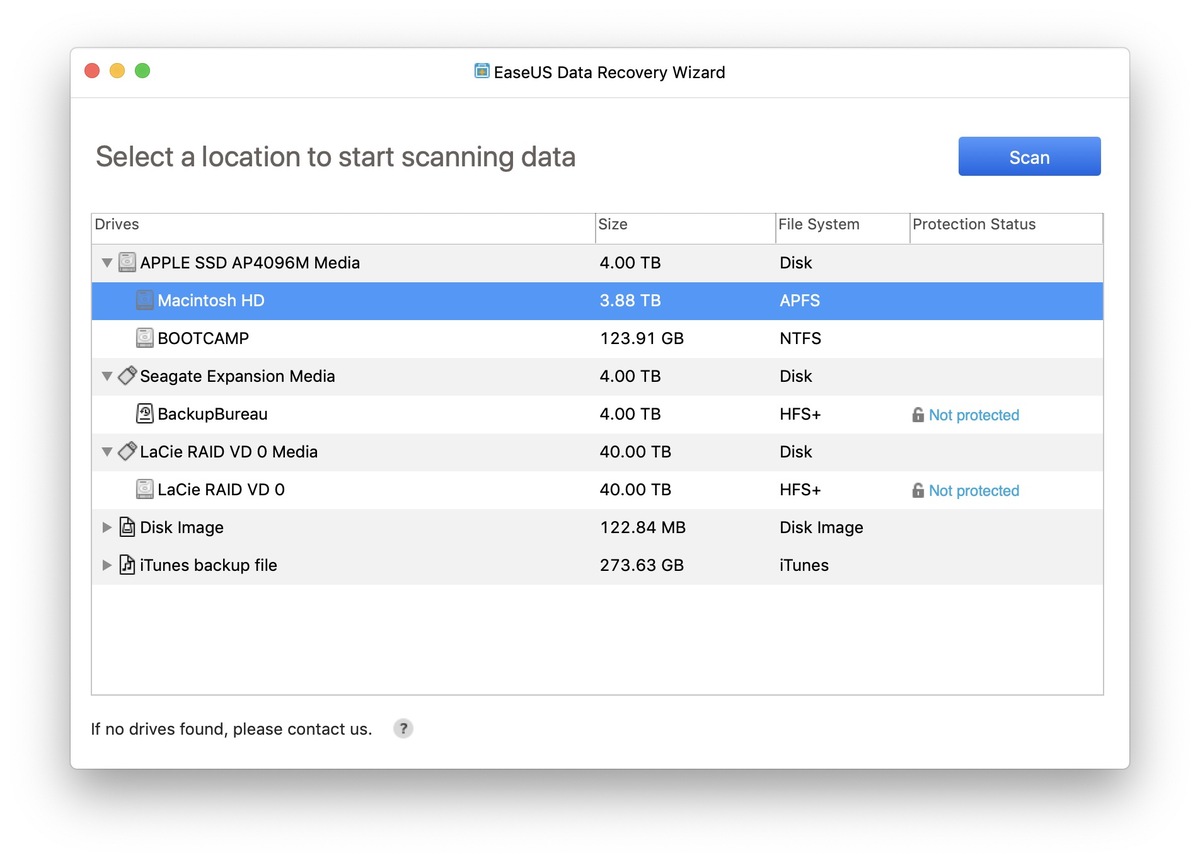Screen dimensions: 1200x862
Task: Click the Seagate Expansion Media drive icon
Action: pos(127,376)
